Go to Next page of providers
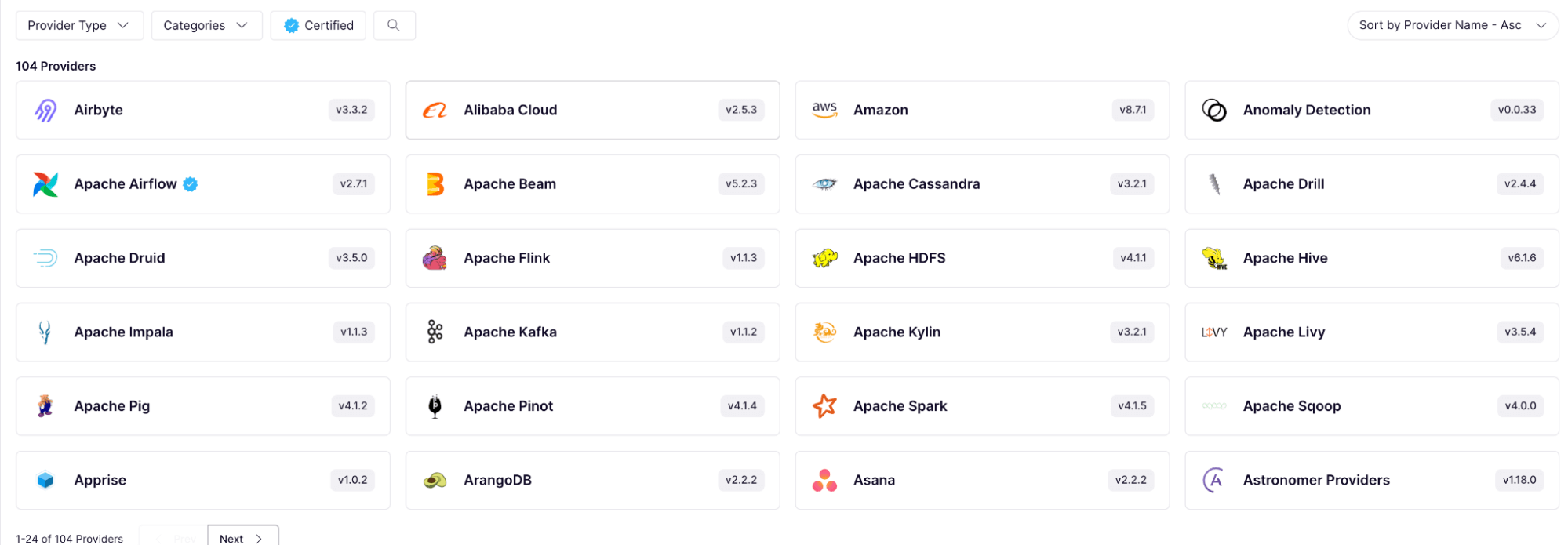 point(242,537)
